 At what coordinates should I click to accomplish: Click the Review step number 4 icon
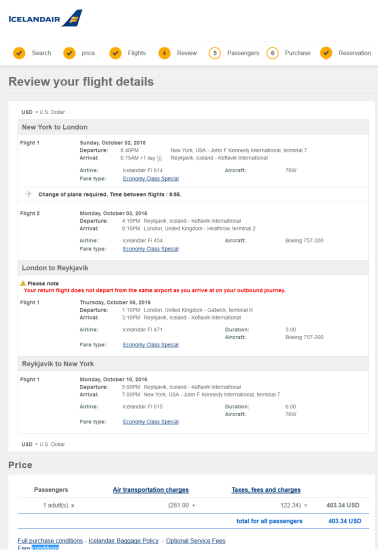tap(164, 53)
